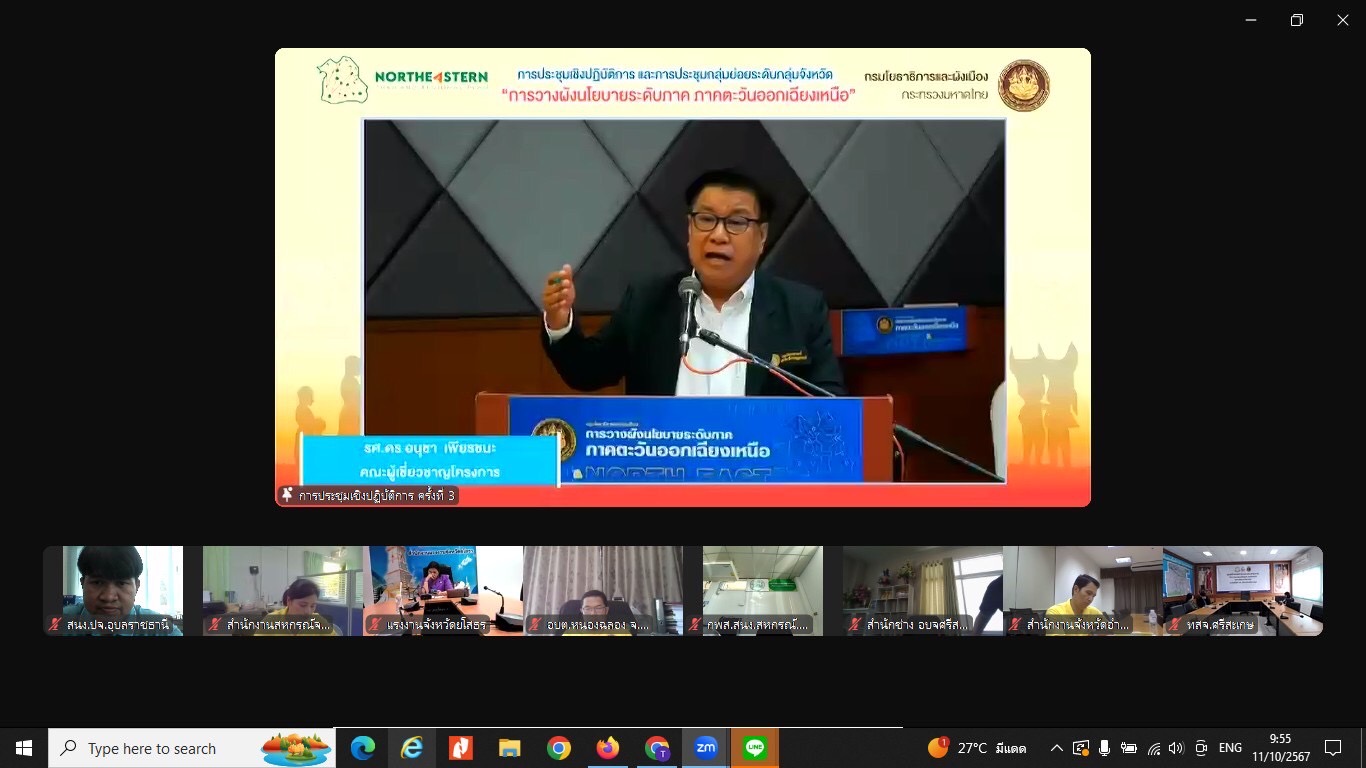Click muted mic icon on แรงงานจังหวัดยโสธร tile
Viewport: 1366px width, 768px height.
[x=376, y=625]
